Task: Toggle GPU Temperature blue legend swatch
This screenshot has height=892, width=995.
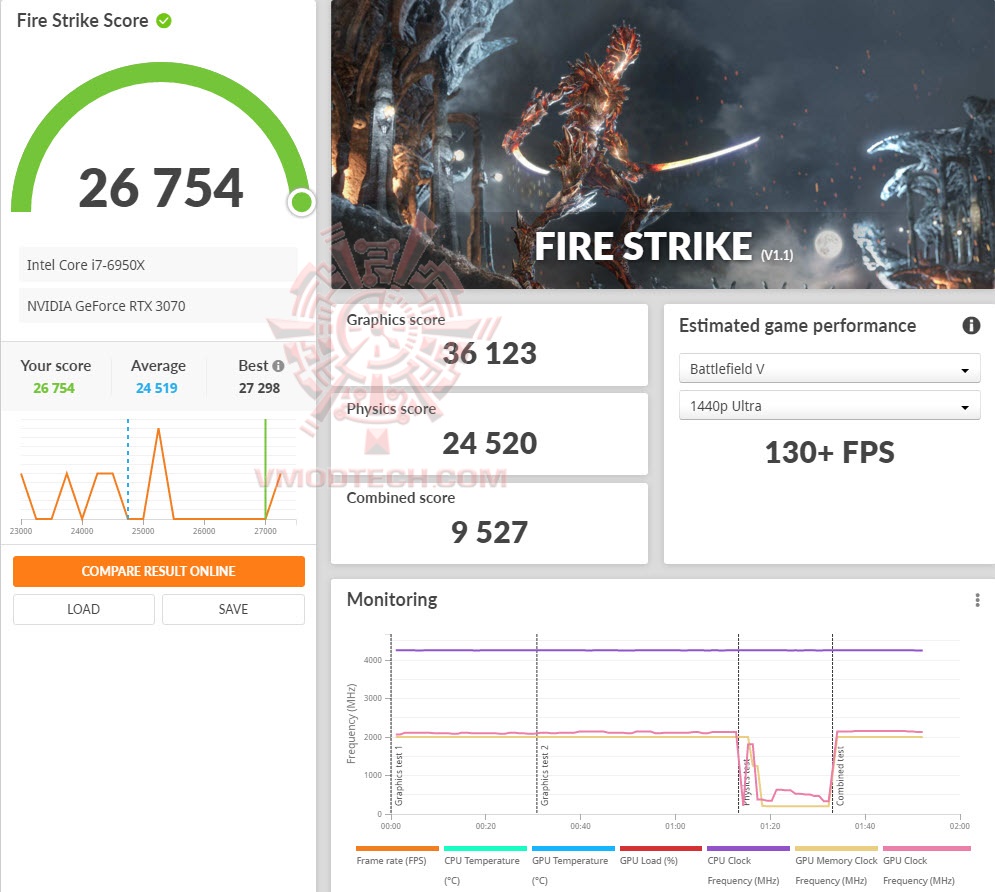Action: 573,848
